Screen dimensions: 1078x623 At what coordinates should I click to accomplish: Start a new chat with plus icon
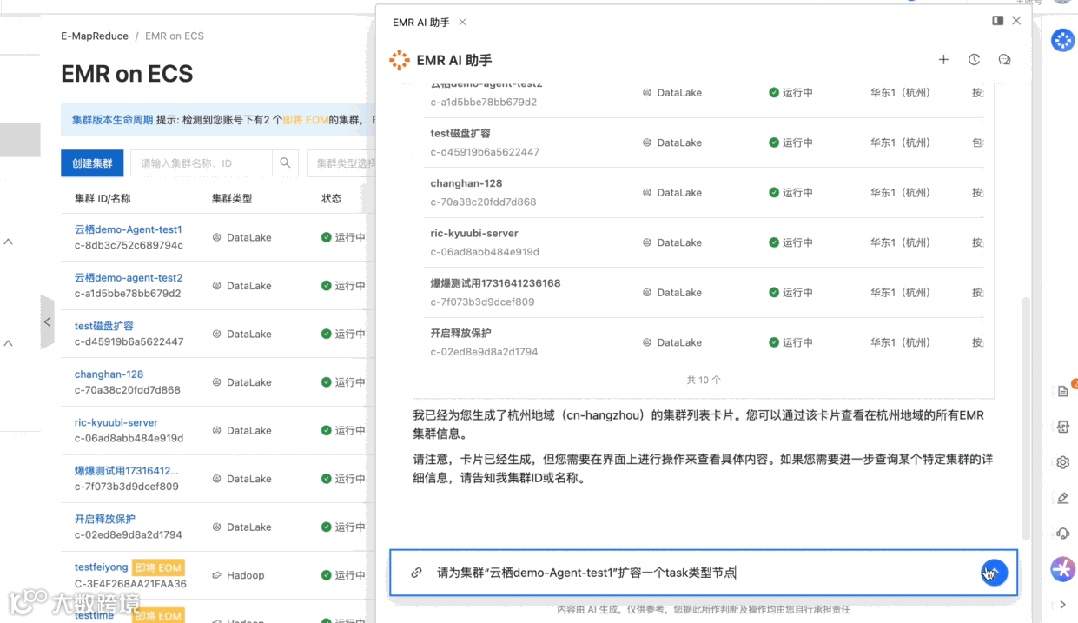943,60
